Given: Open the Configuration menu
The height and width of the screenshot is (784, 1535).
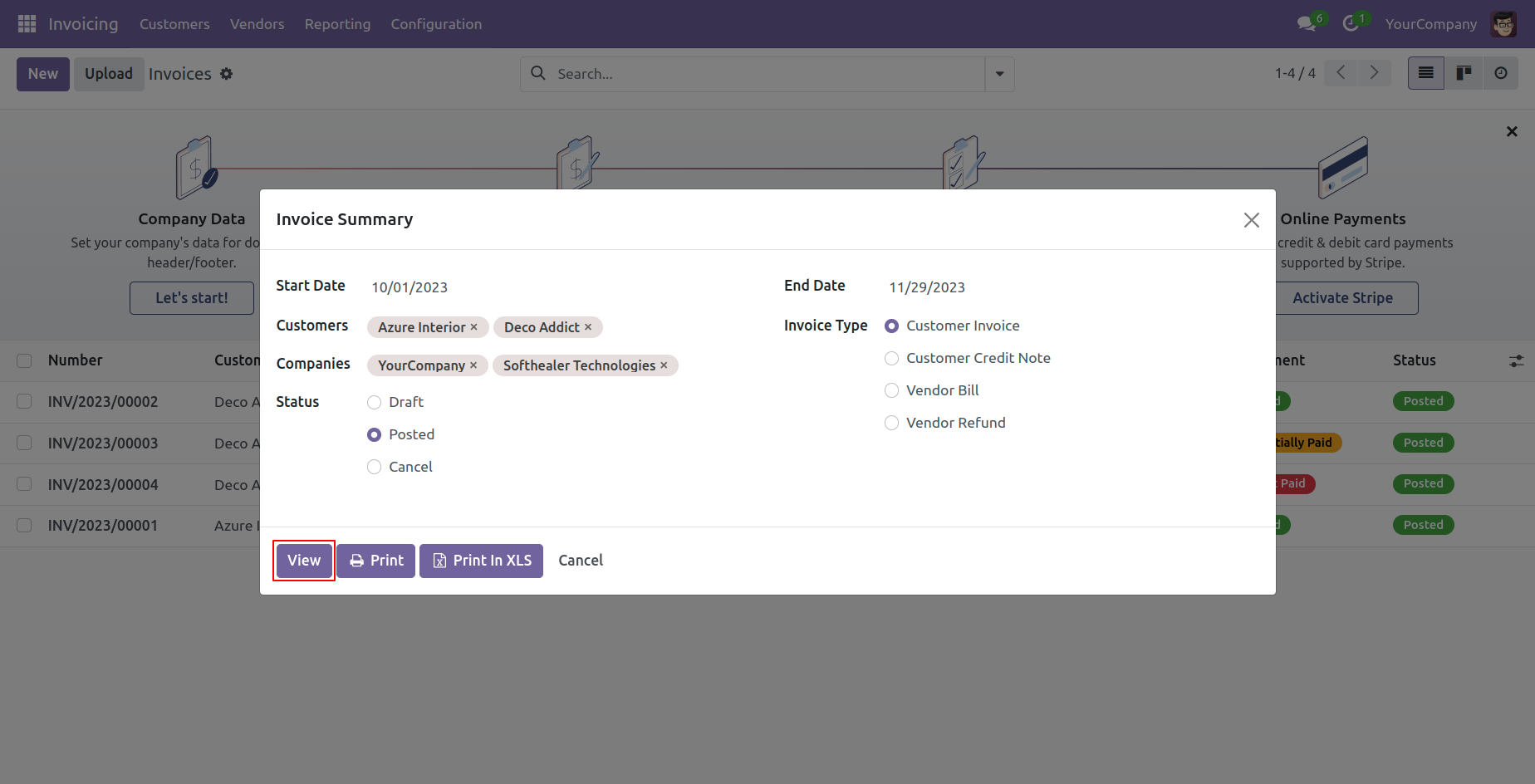Looking at the screenshot, I should click(x=436, y=24).
